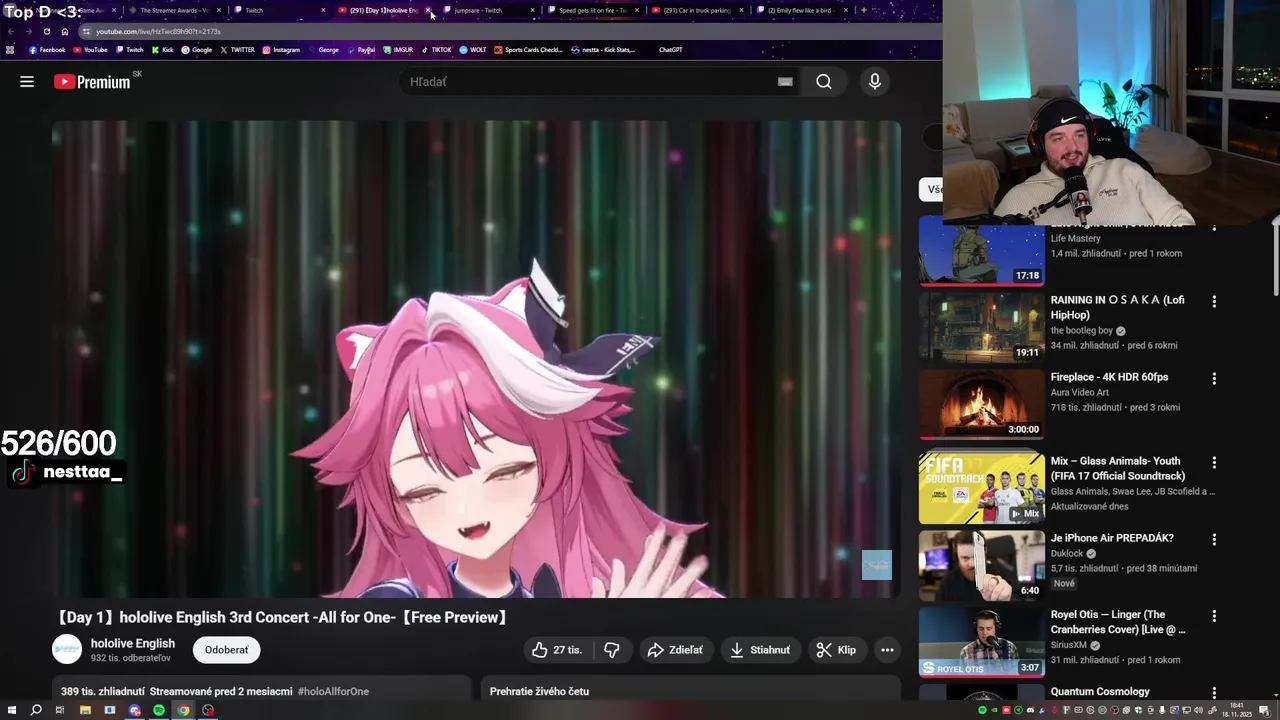Screen dimensions: 1280x720
Task: Open taskbar search magnifier
Action: point(36,710)
